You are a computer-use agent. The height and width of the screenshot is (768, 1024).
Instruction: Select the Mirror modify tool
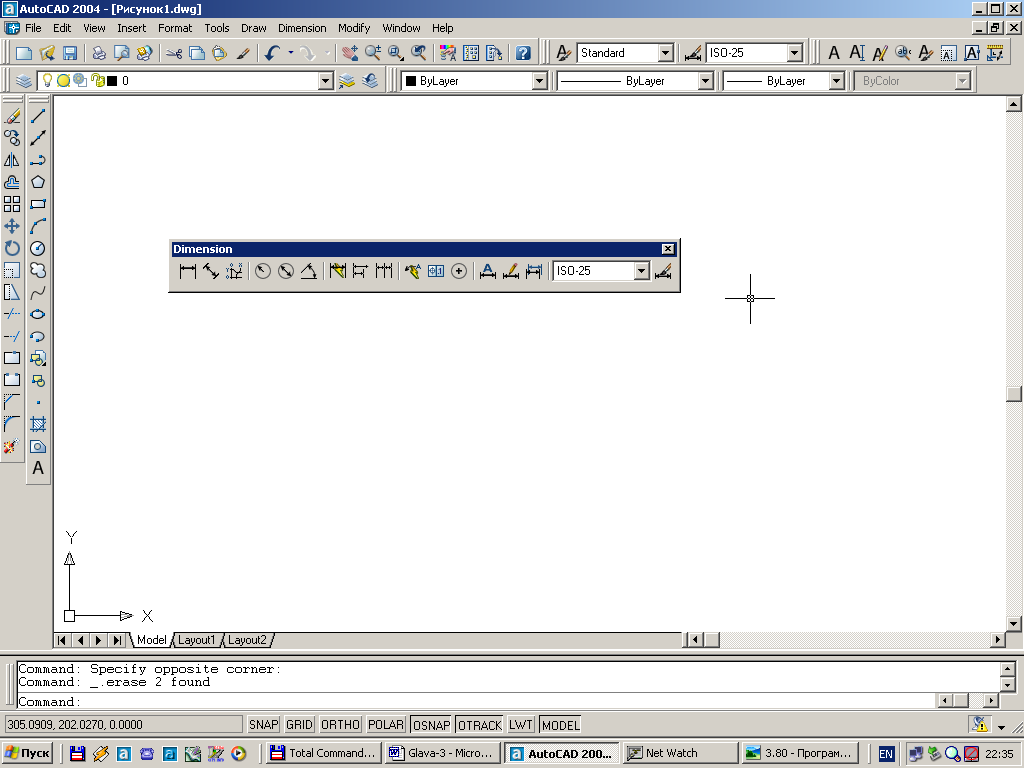(x=12, y=160)
